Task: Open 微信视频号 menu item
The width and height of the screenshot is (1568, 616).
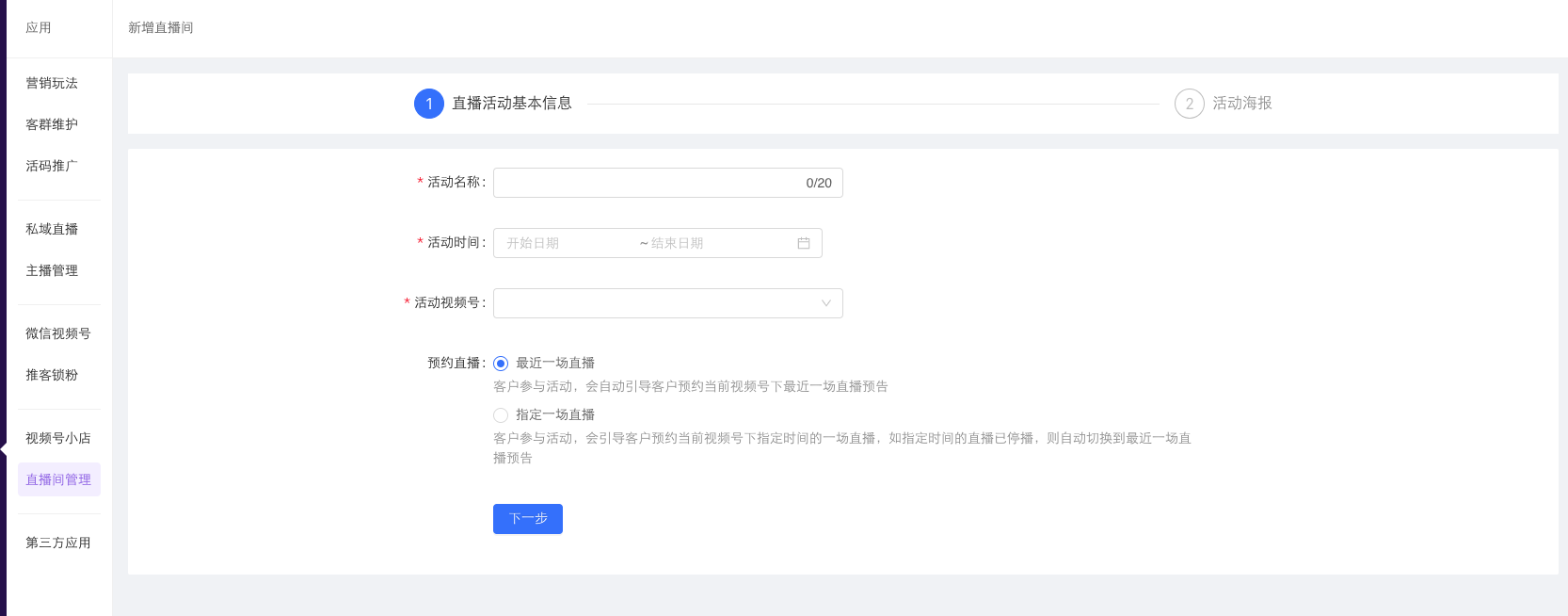Action: (58, 334)
